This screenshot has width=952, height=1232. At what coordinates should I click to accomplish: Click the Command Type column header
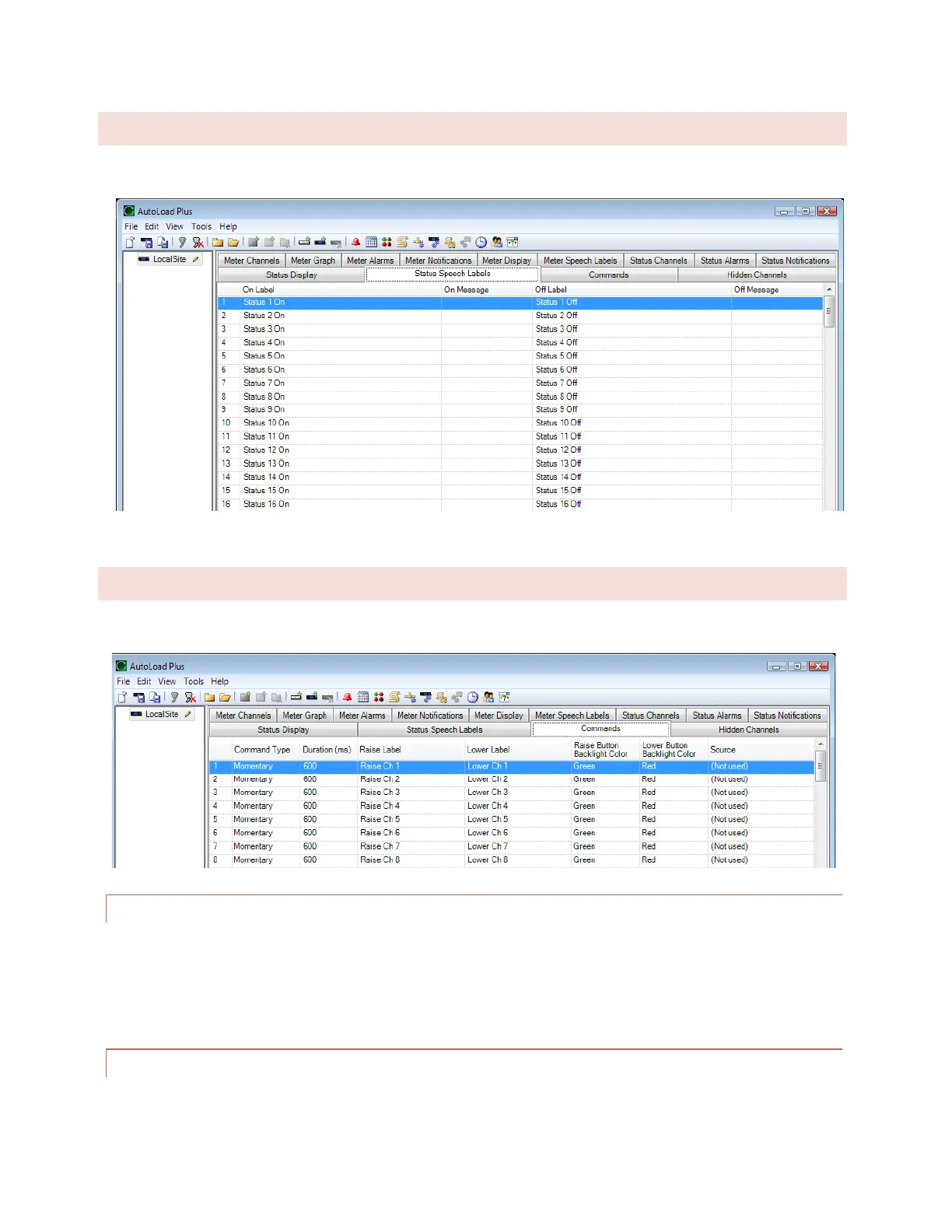tap(265, 750)
